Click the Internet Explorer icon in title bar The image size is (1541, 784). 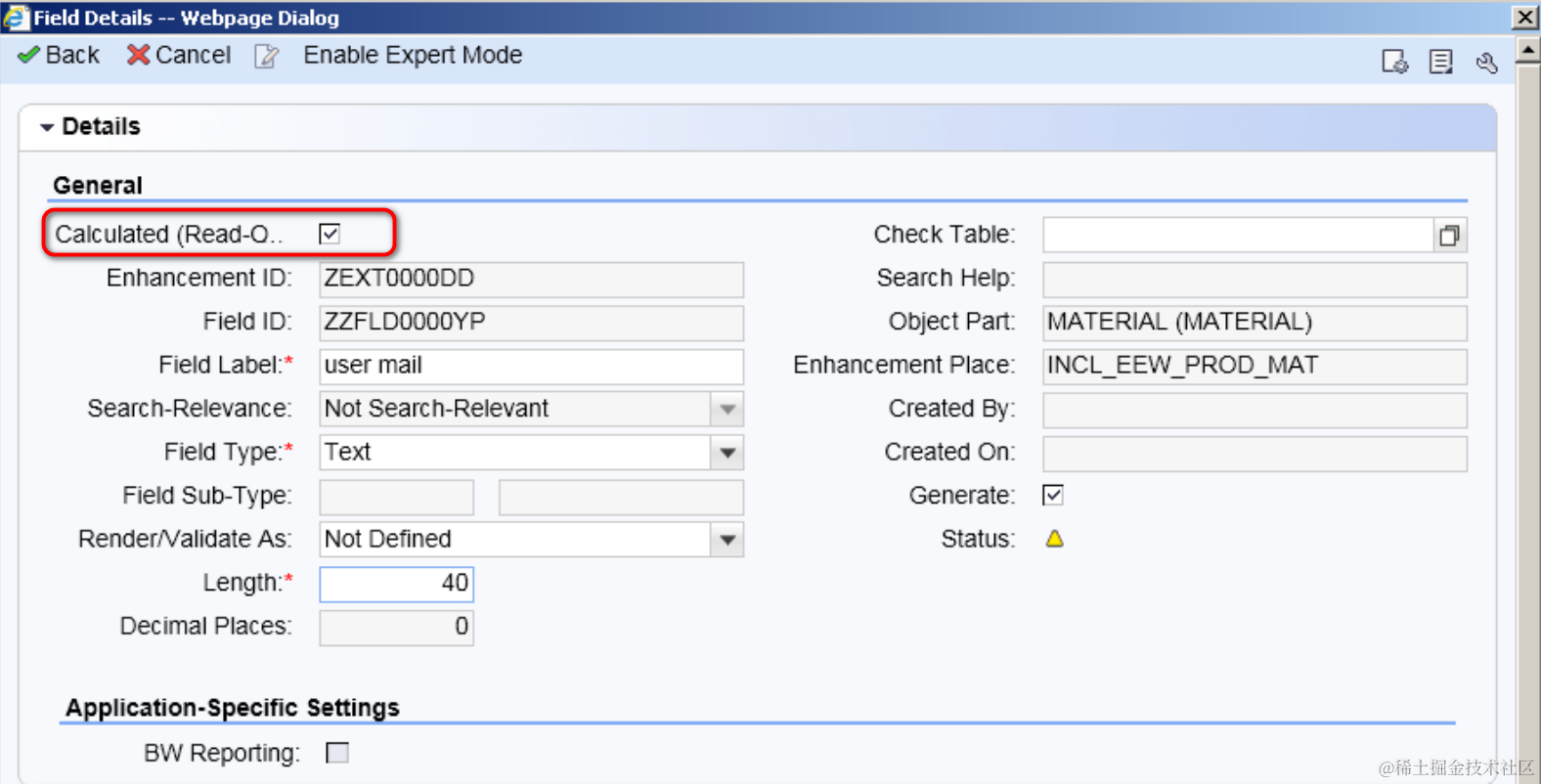point(15,18)
